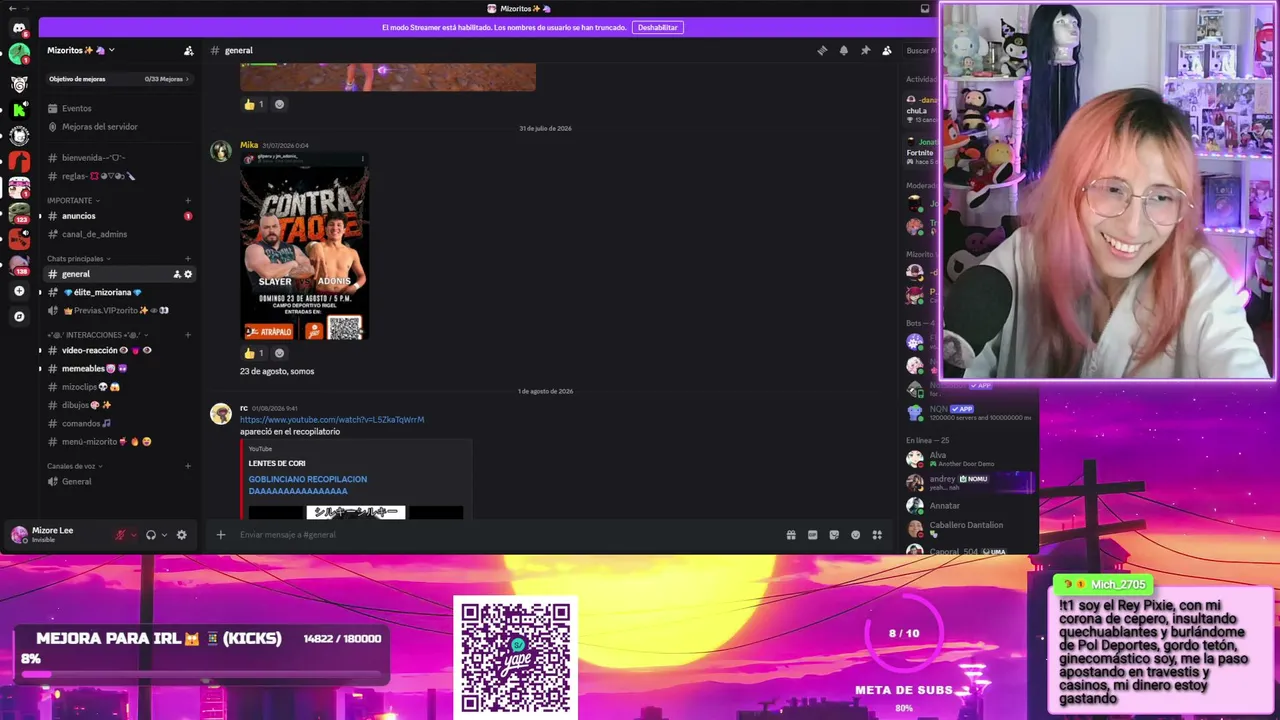Screen dimensions: 1280x720
Task: Open pinned messages in channel header
Action: [865, 50]
